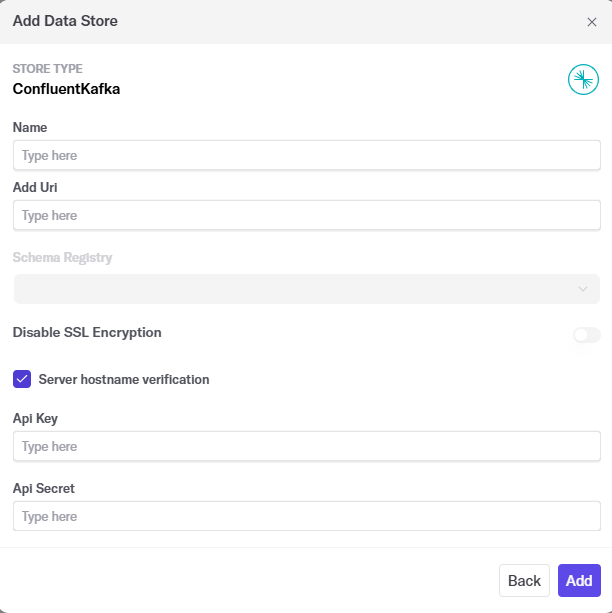612x613 pixels.
Task: Close the Add Data Store dialog
Action: [591, 22]
